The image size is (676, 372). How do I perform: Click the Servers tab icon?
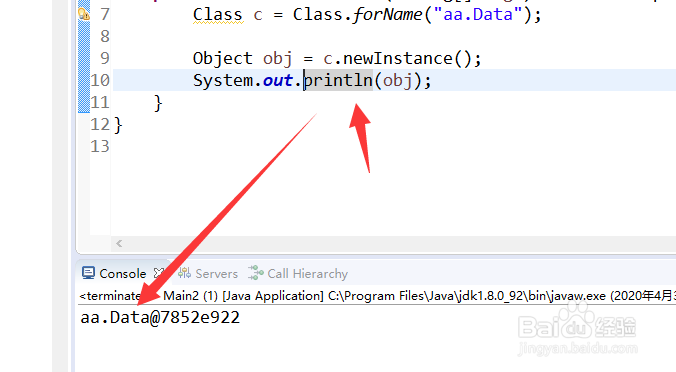pos(185,273)
